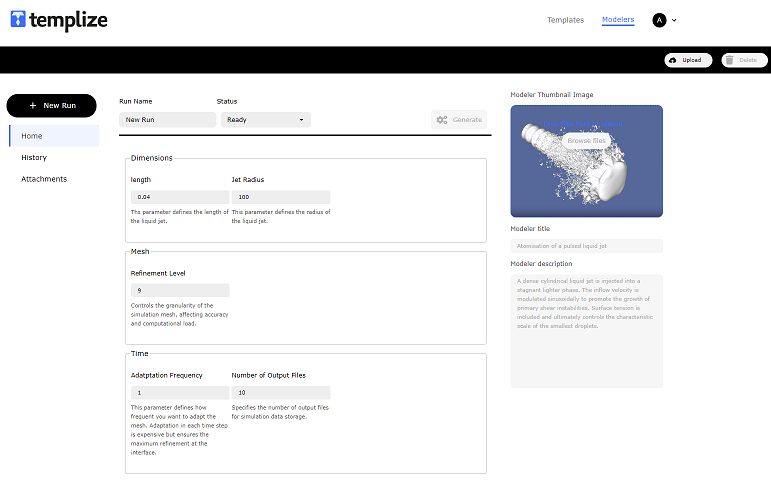The width and height of the screenshot is (771, 481).
Task: Open the Modelers page
Action: 618,20
